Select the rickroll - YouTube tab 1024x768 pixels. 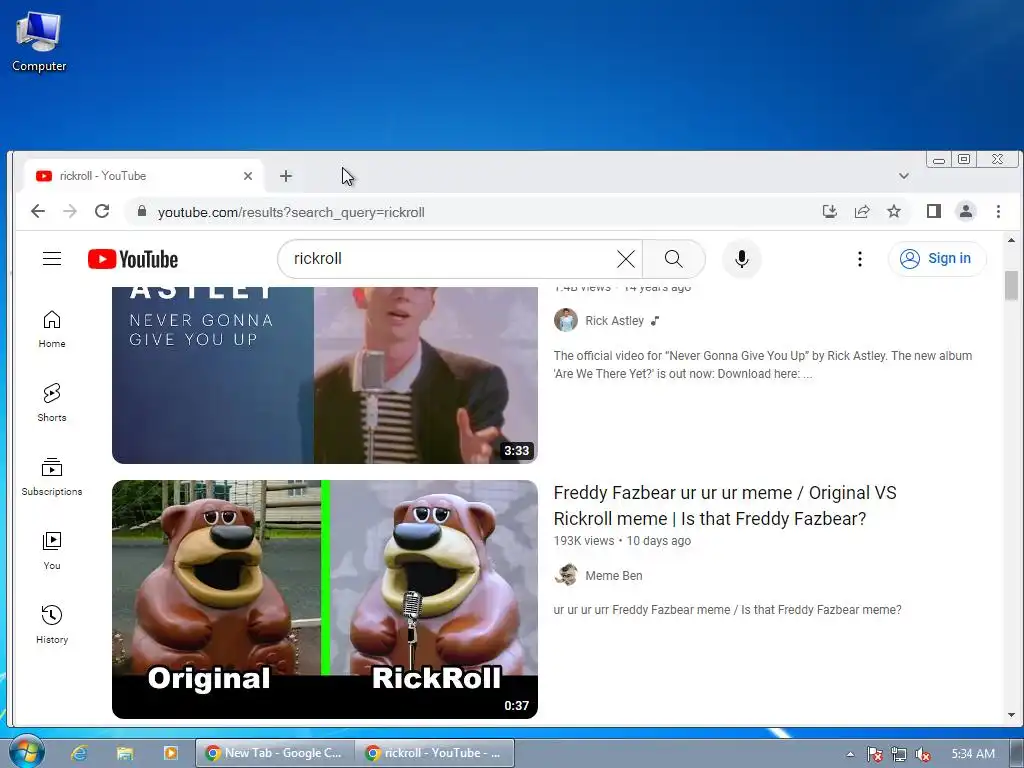pos(144,176)
